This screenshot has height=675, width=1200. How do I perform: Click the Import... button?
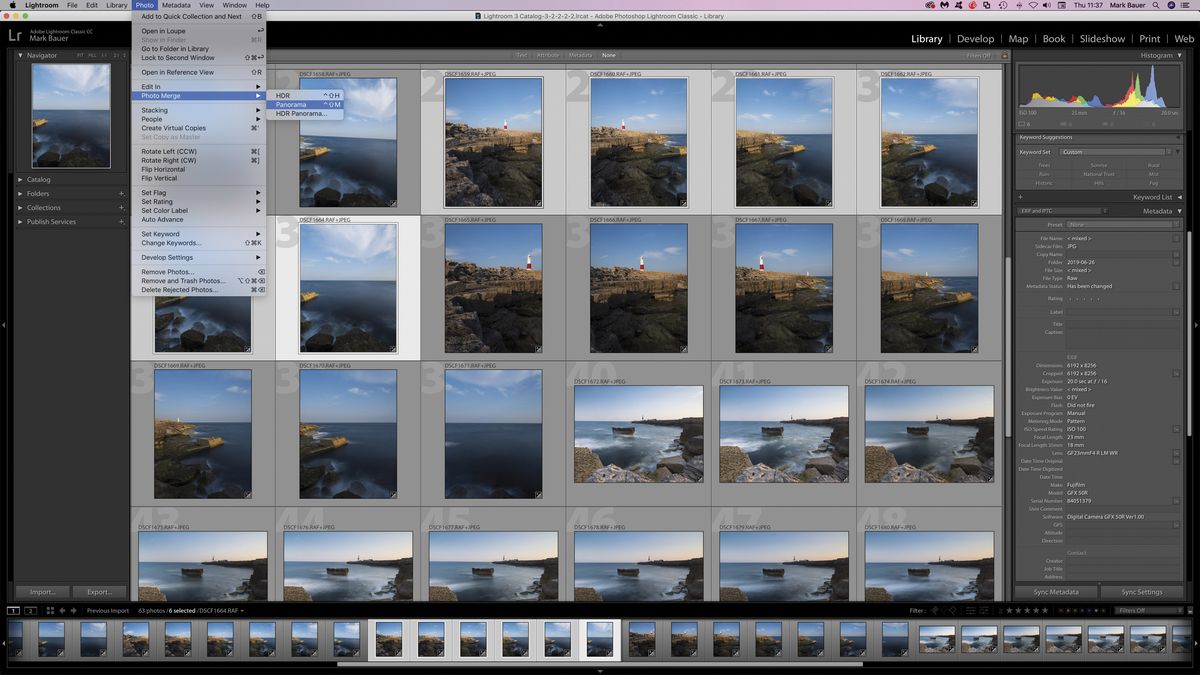coord(41,592)
